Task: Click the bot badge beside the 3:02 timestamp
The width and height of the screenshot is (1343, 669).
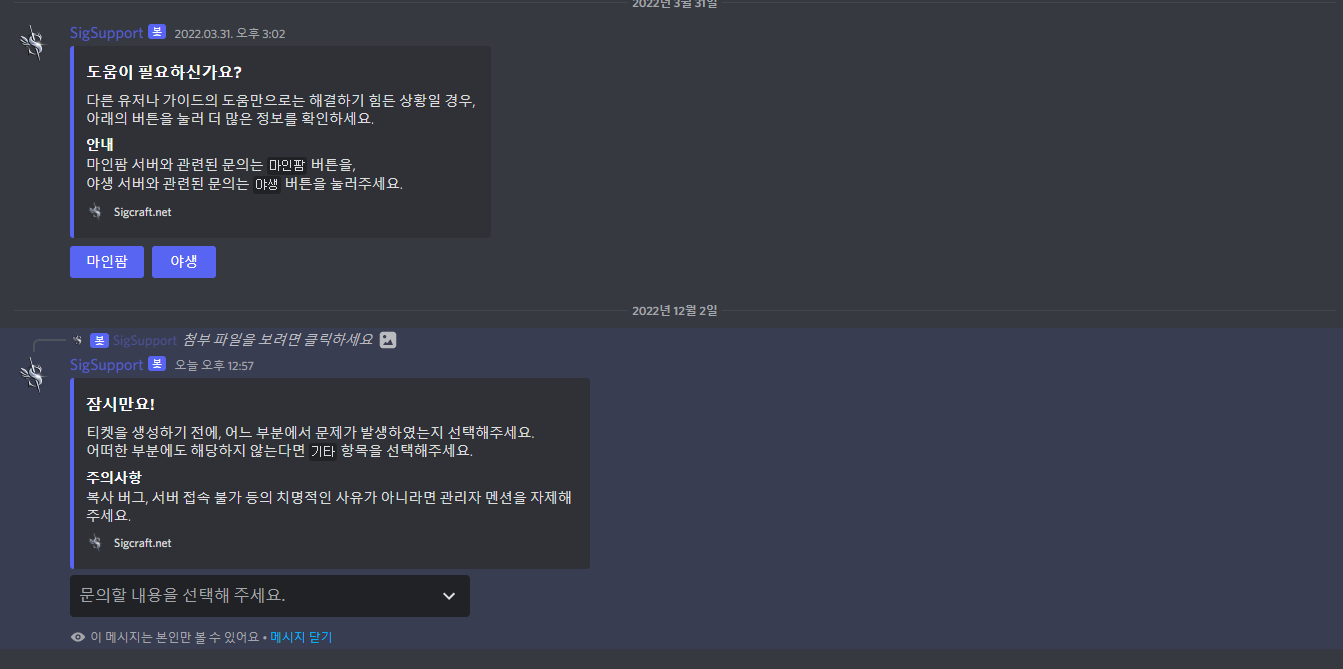Action: [x=157, y=32]
